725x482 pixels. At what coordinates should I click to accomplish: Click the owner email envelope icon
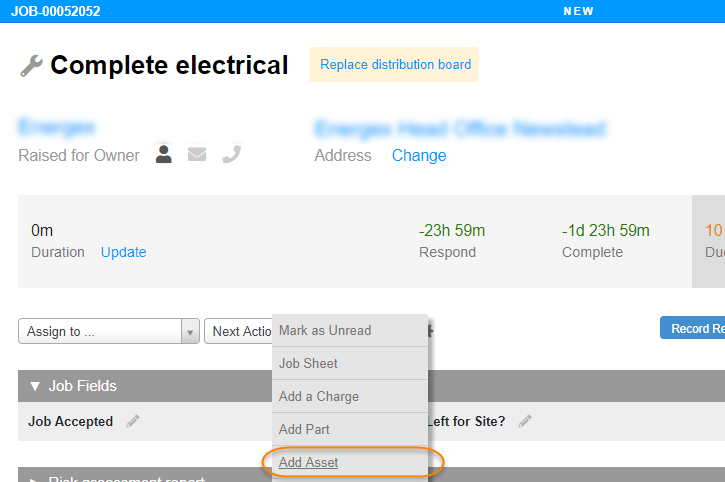[x=197, y=154]
